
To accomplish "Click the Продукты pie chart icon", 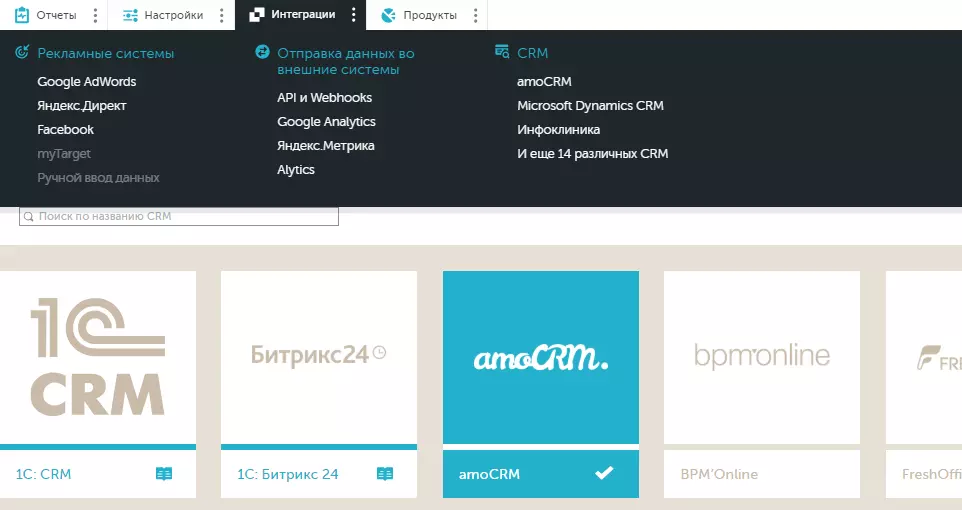I will point(388,15).
